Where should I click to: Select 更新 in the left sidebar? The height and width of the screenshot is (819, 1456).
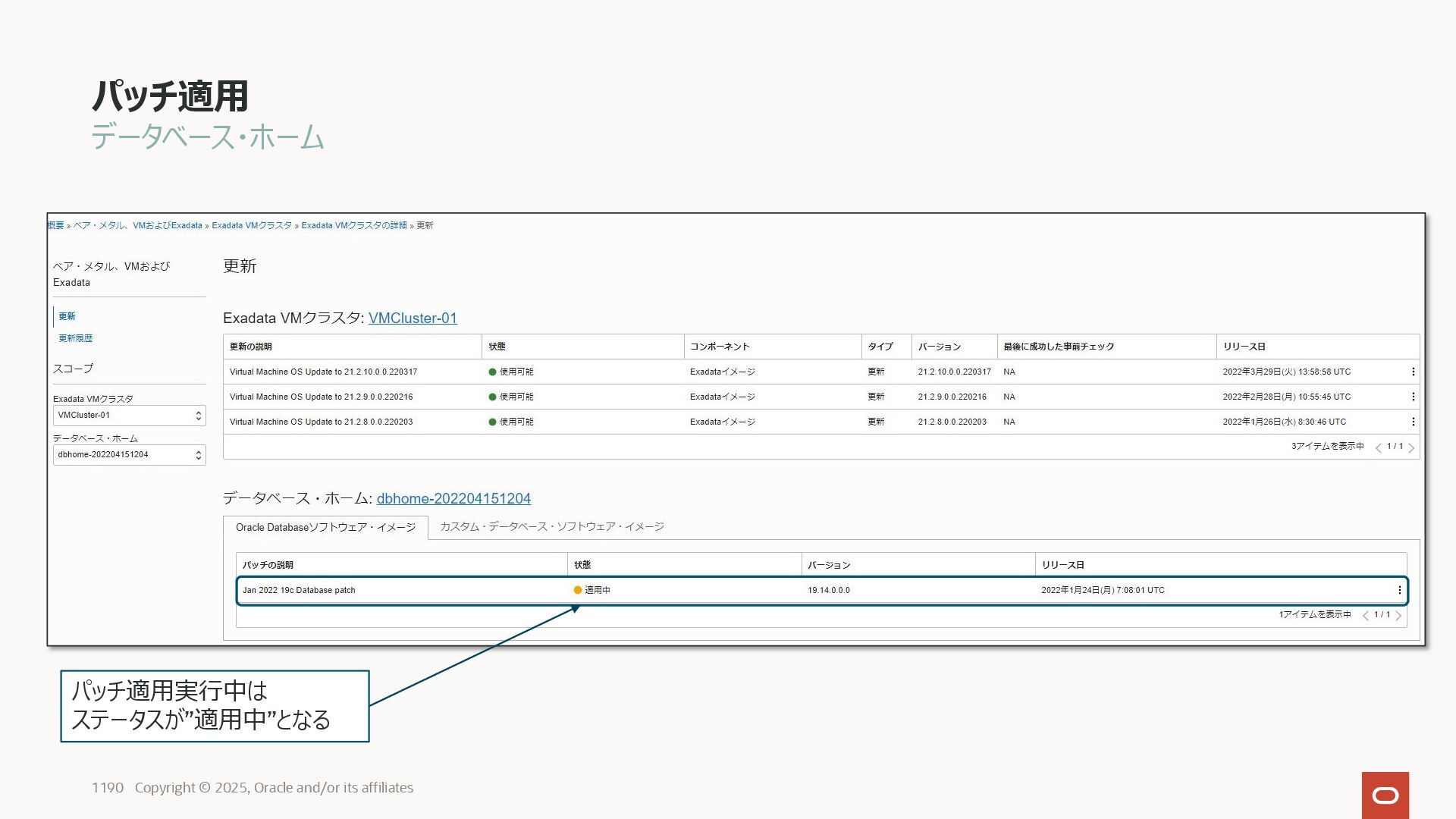pyautogui.click(x=67, y=316)
